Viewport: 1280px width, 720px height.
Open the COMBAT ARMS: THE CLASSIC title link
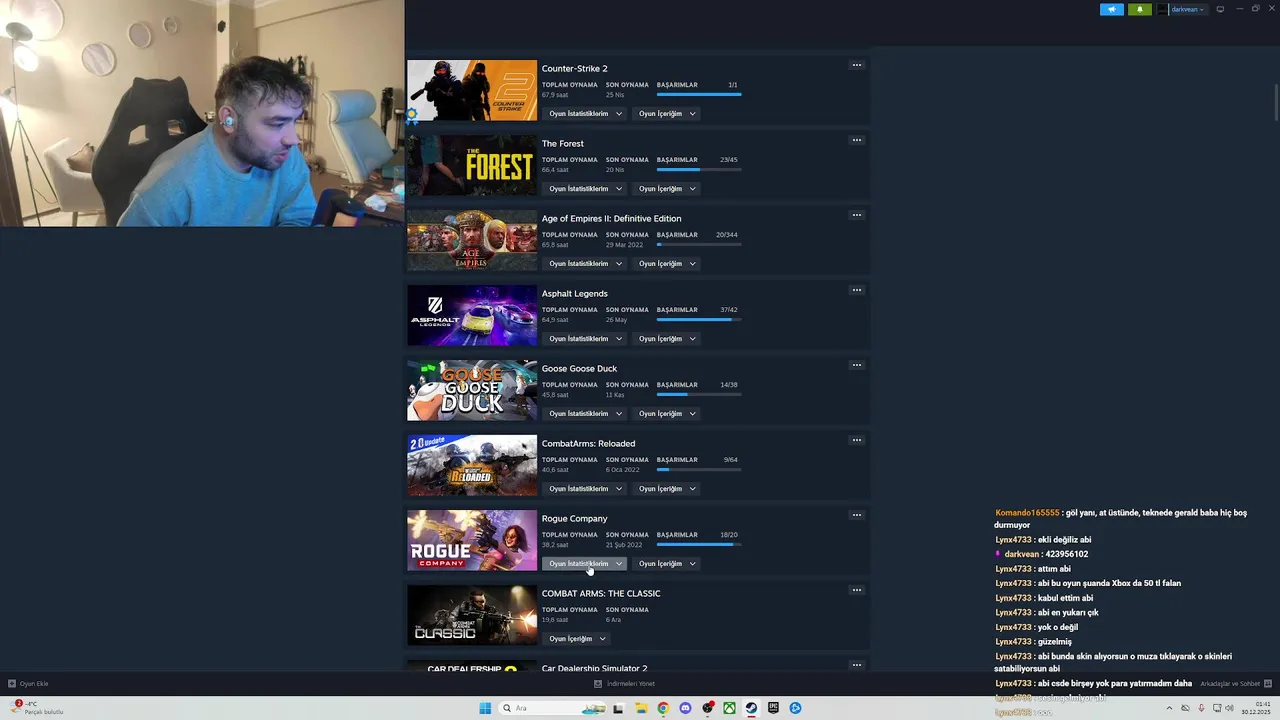pyautogui.click(x=601, y=594)
